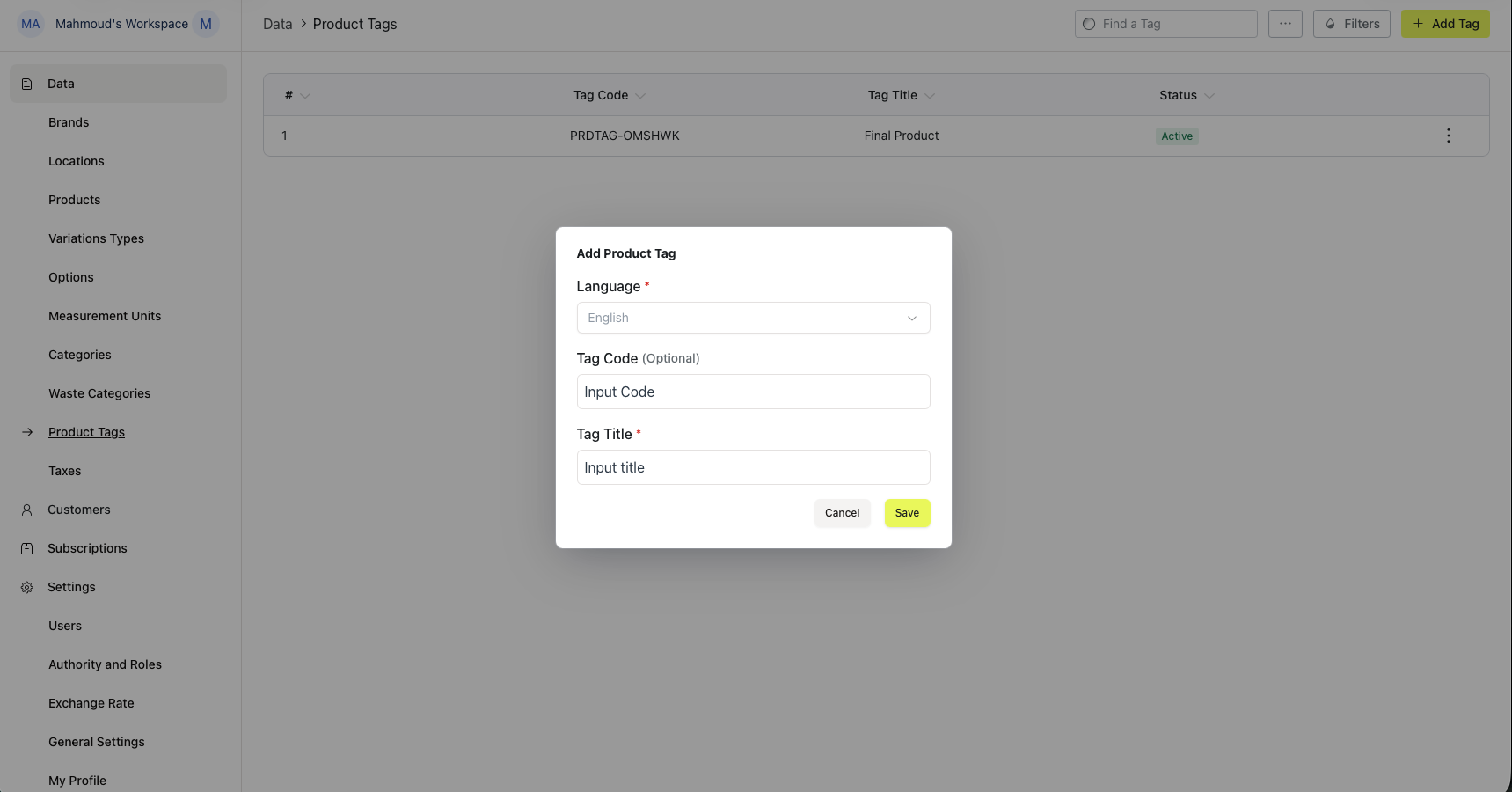The width and height of the screenshot is (1512, 792).
Task: Open Authority and Roles settings
Action: coord(105,664)
